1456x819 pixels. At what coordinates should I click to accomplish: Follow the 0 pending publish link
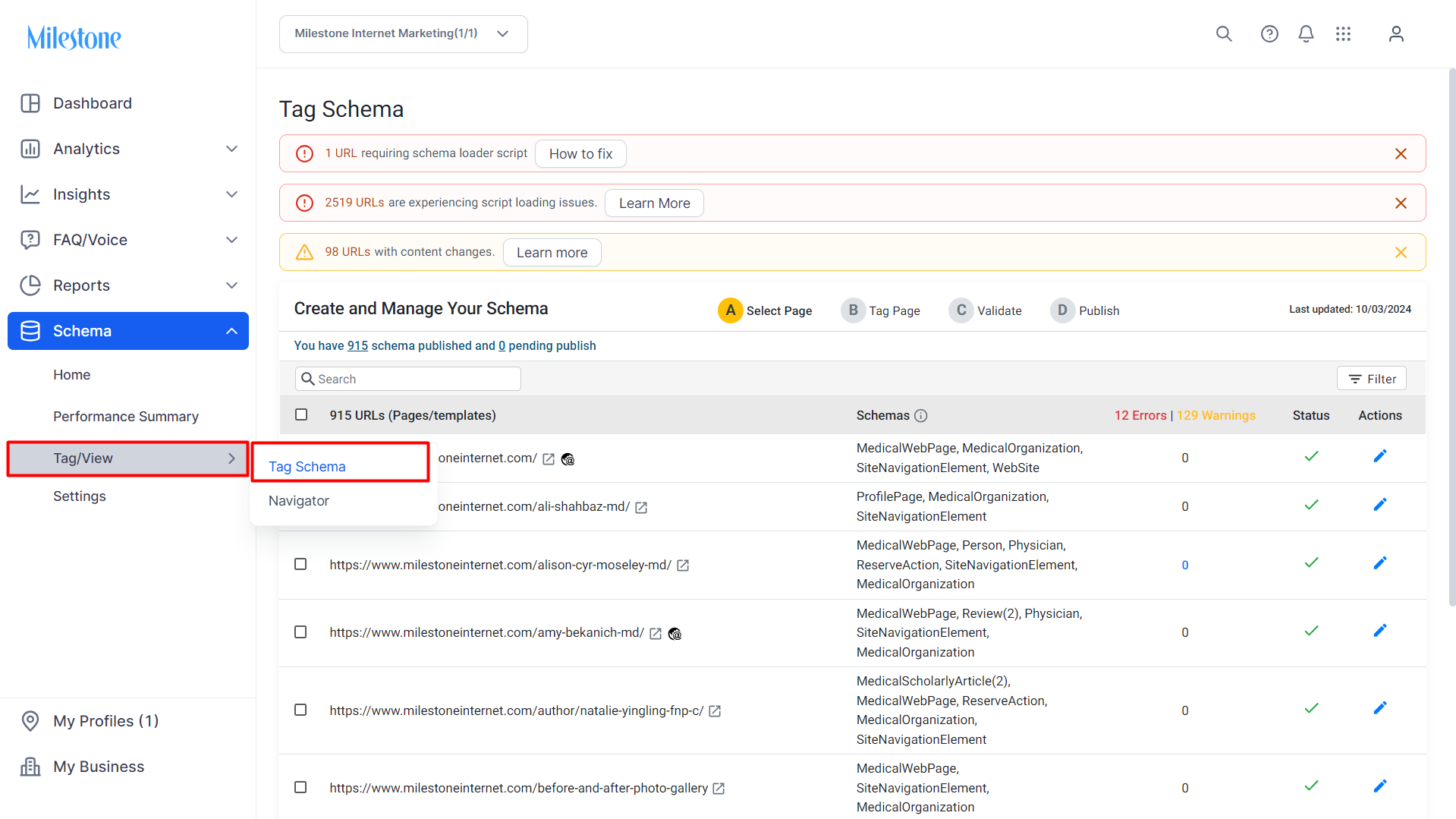(502, 346)
